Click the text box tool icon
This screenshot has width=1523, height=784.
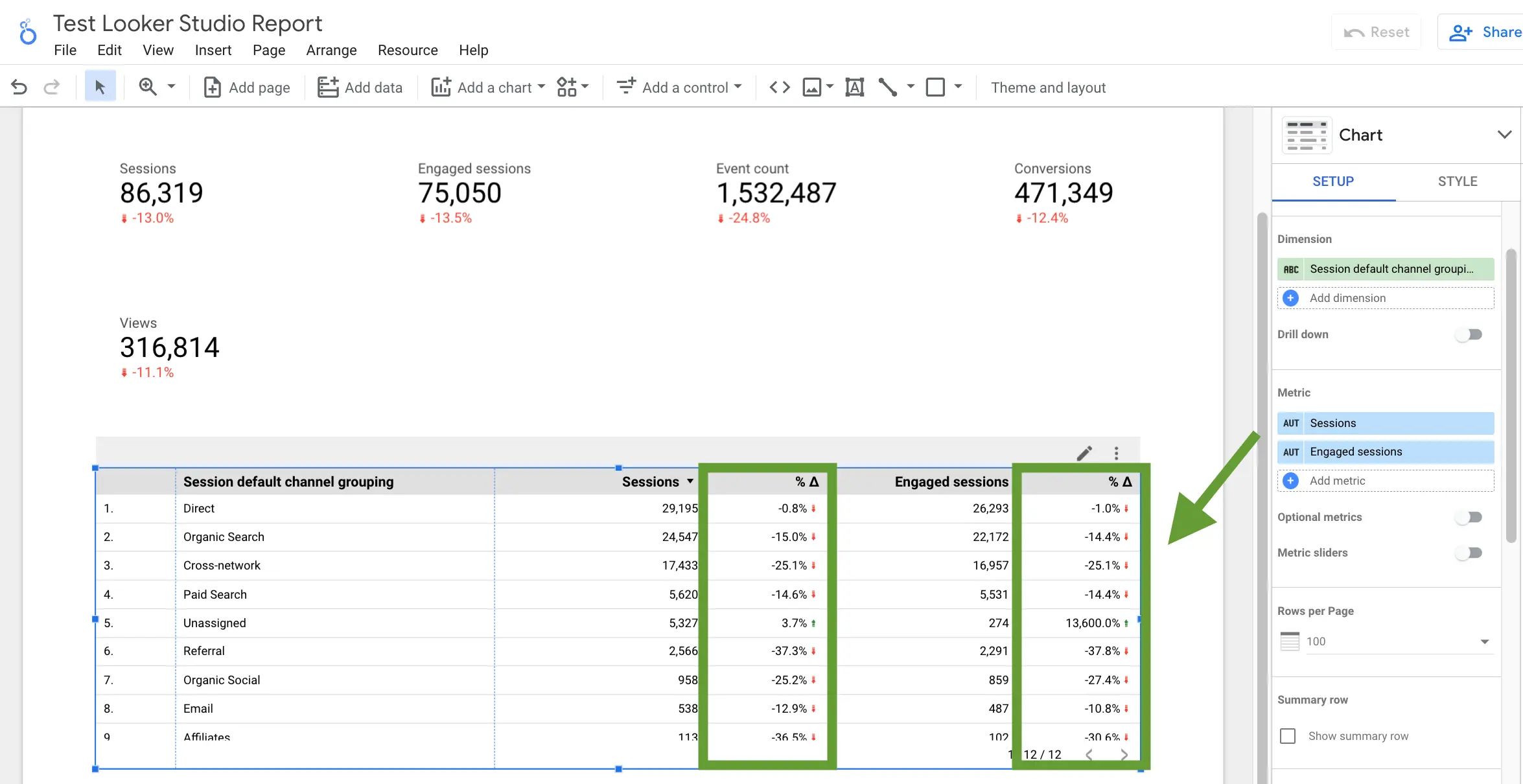(855, 87)
